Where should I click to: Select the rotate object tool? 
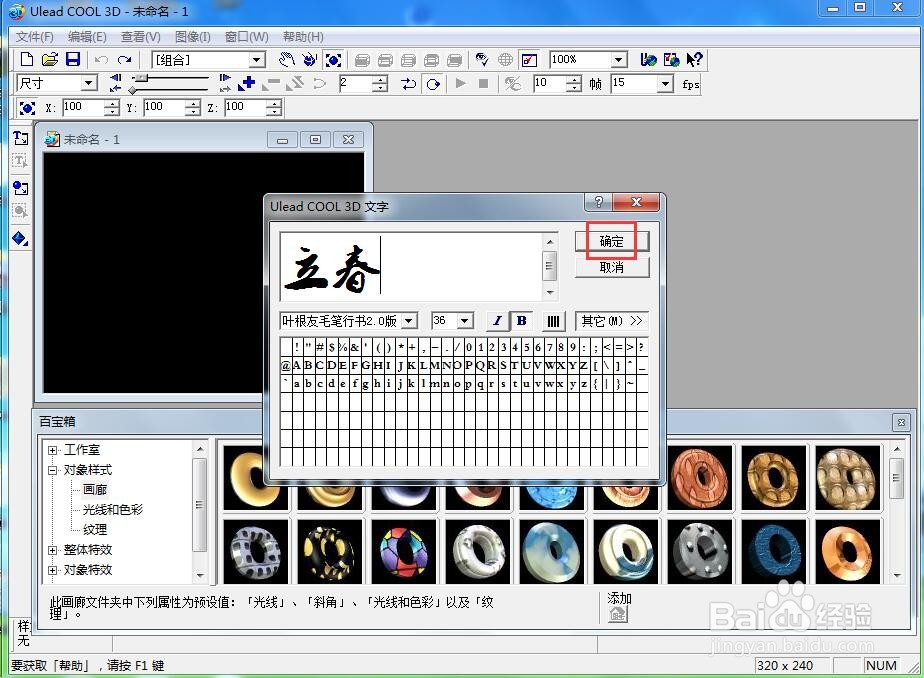[309, 59]
